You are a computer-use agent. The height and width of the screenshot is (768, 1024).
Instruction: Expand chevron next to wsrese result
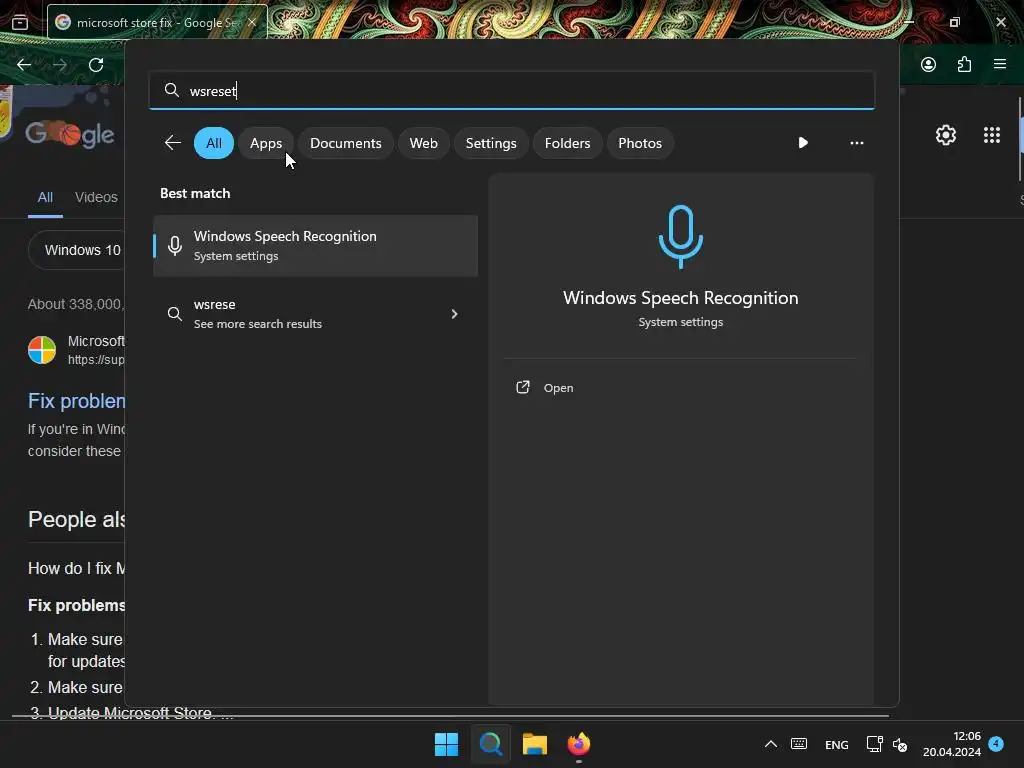click(x=455, y=314)
